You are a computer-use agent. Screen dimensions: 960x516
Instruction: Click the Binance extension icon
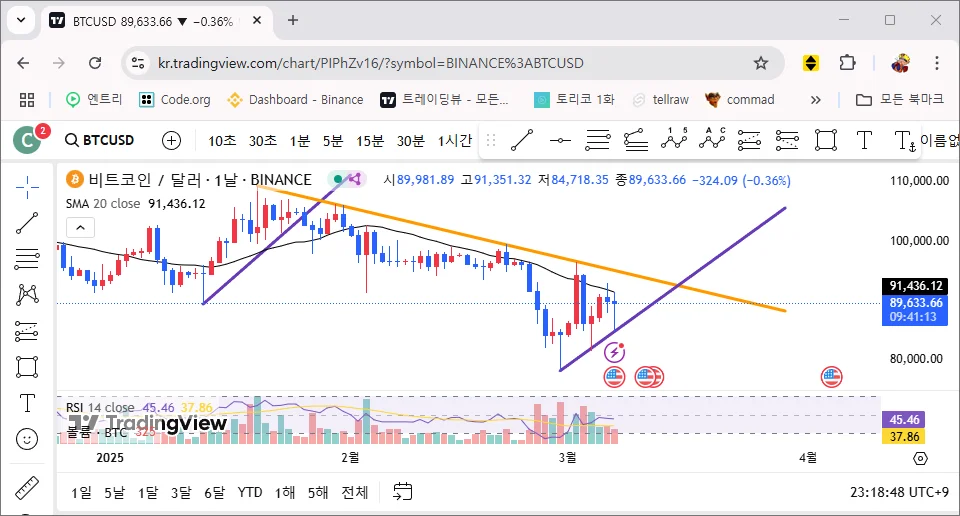tap(811, 62)
